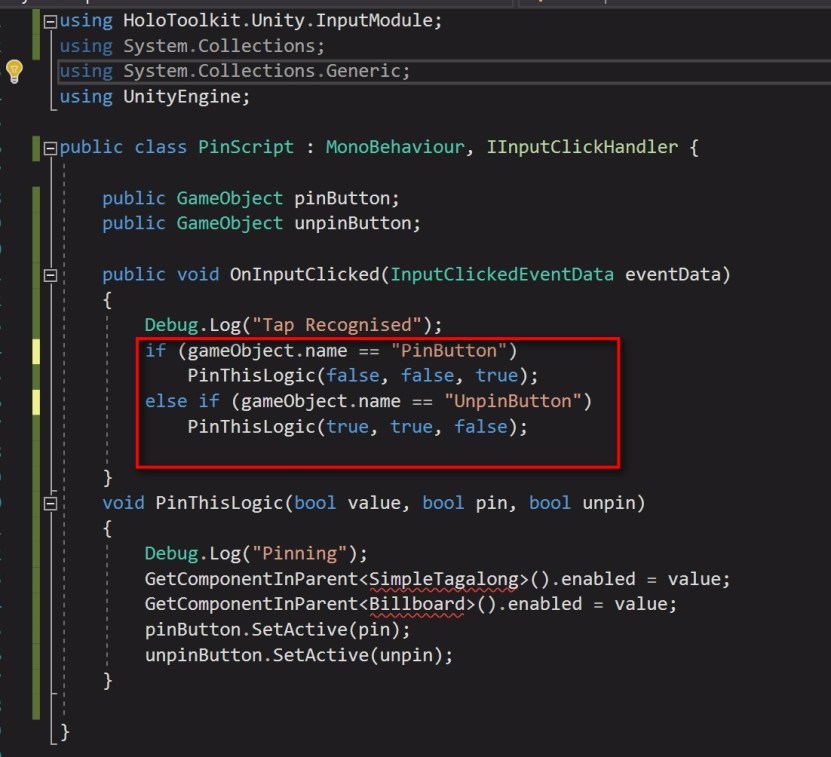Click 'PinThisLogic' in the void method declaration
This screenshot has height=757, width=831.
click(219, 503)
